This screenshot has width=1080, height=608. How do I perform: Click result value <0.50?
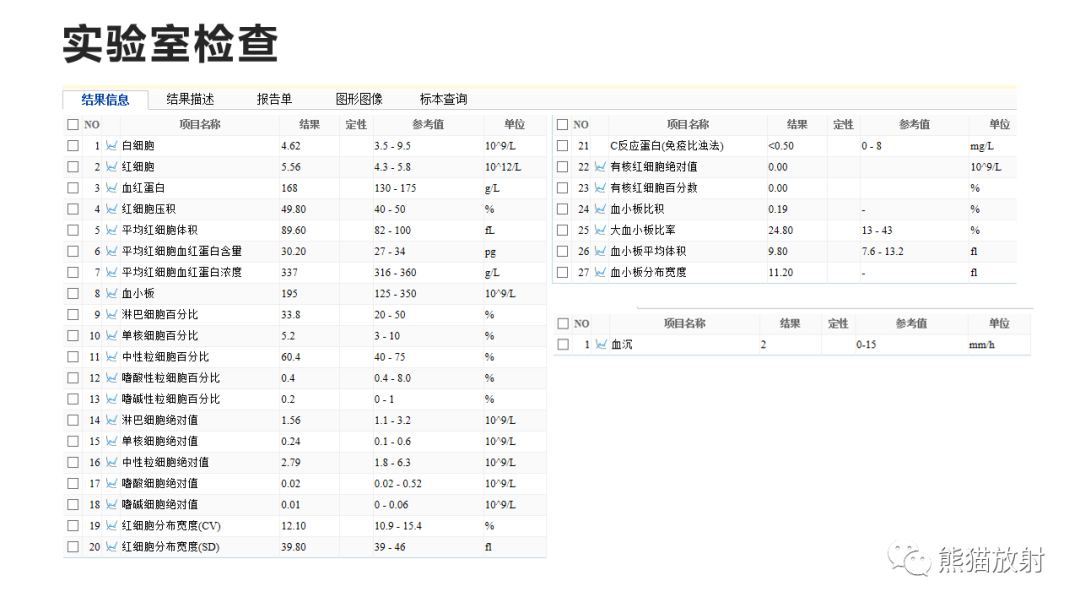coord(781,146)
